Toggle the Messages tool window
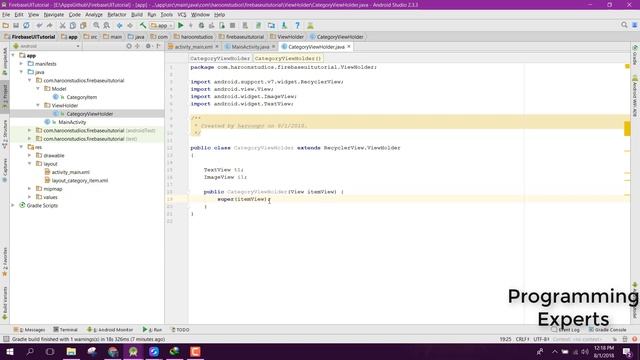This screenshot has width=640, height=360. point(29,329)
